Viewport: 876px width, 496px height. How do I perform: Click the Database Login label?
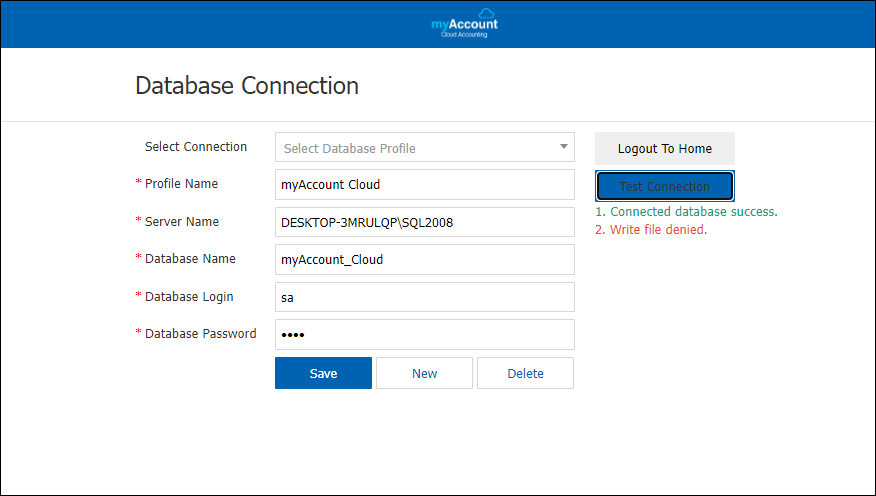189,297
